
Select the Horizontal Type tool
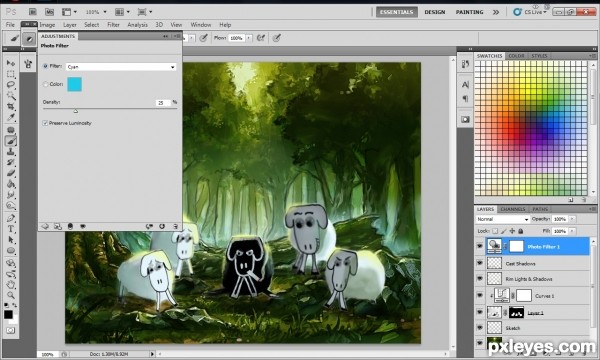coord(11,229)
